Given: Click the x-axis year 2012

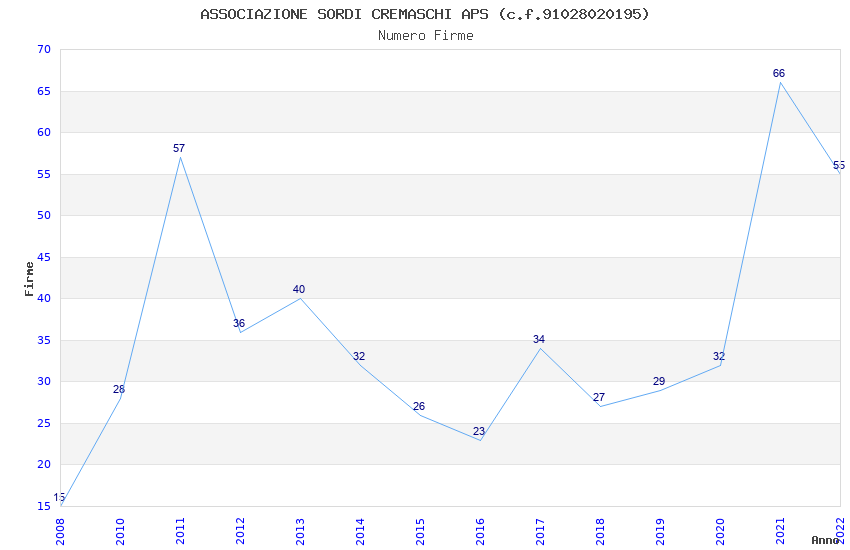Looking at the screenshot, I should (240, 531).
